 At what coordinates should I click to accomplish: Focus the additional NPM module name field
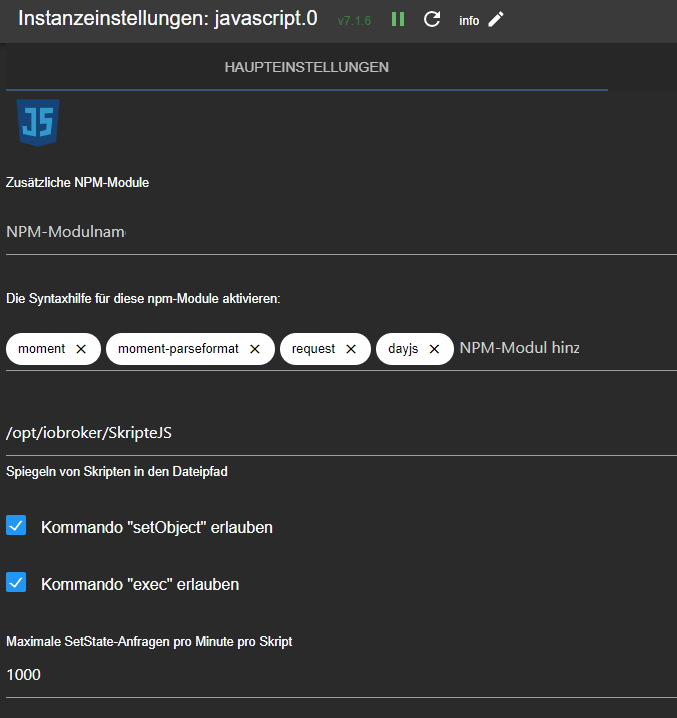[300, 232]
